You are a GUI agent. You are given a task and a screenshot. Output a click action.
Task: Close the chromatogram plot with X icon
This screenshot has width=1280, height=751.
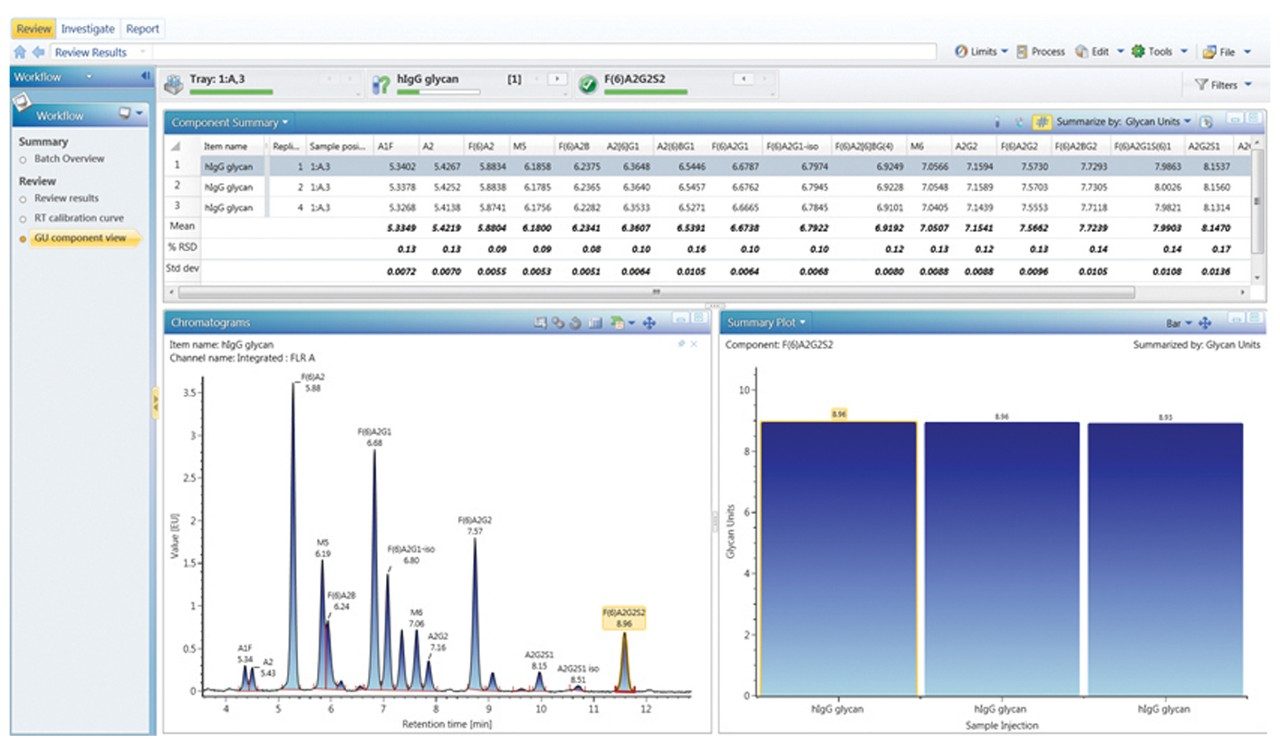click(694, 343)
